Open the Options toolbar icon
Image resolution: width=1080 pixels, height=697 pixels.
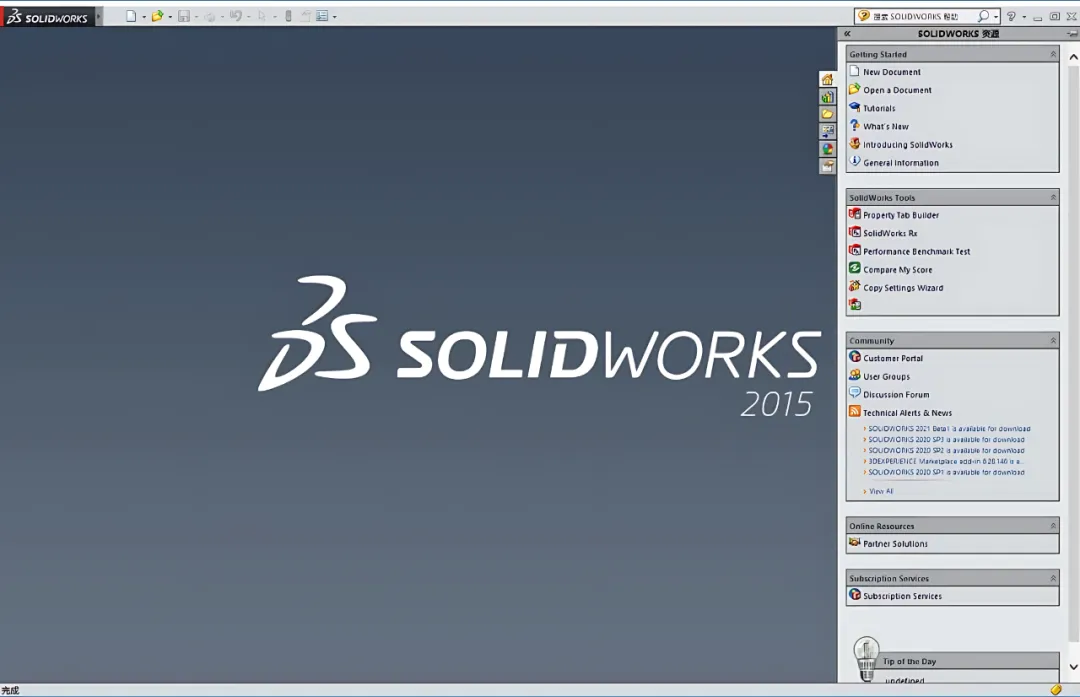[x=322, y=16]
